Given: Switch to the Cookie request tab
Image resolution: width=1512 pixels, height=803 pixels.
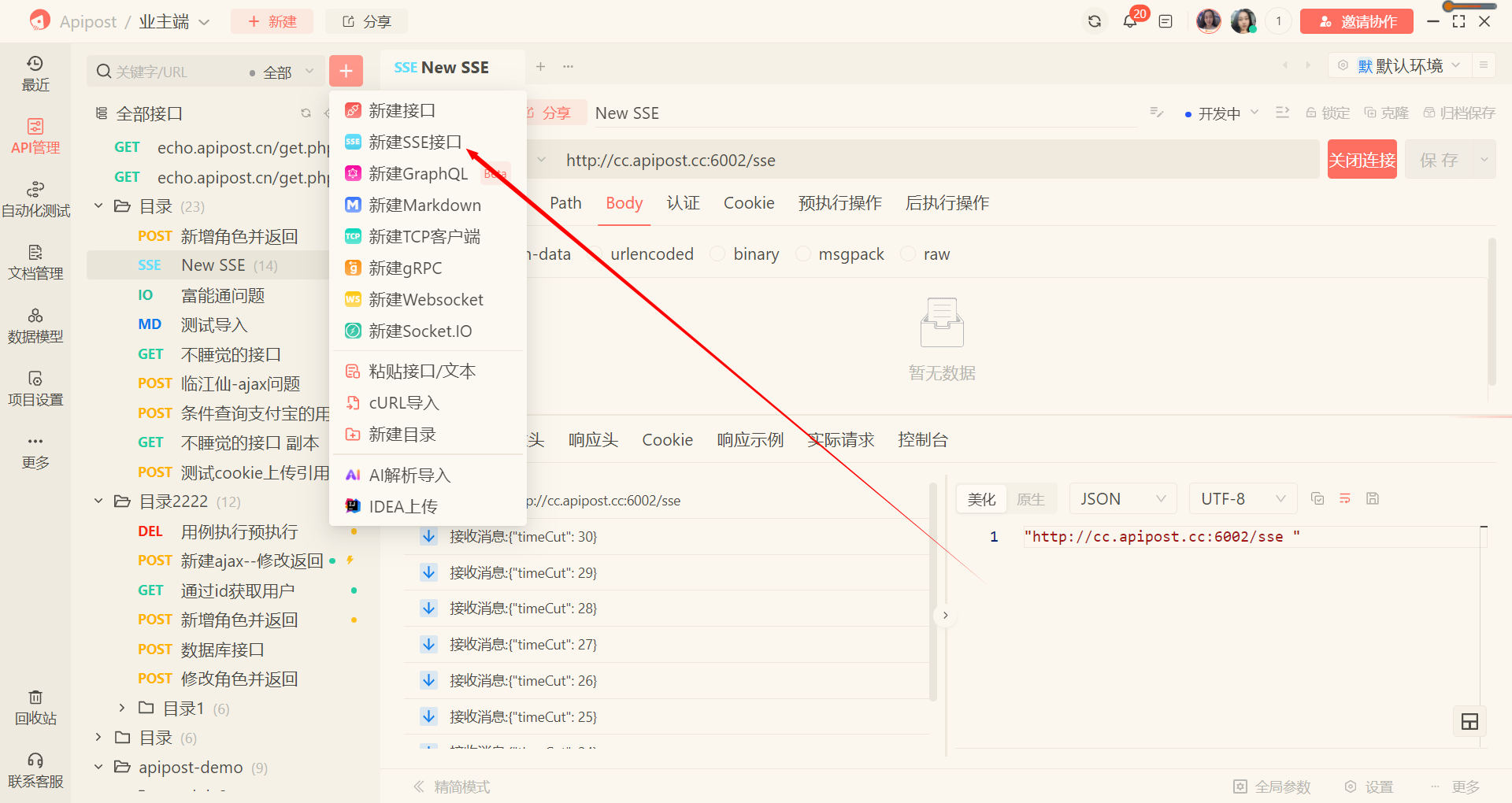Looking at the screenshot, I should (749, 203).
